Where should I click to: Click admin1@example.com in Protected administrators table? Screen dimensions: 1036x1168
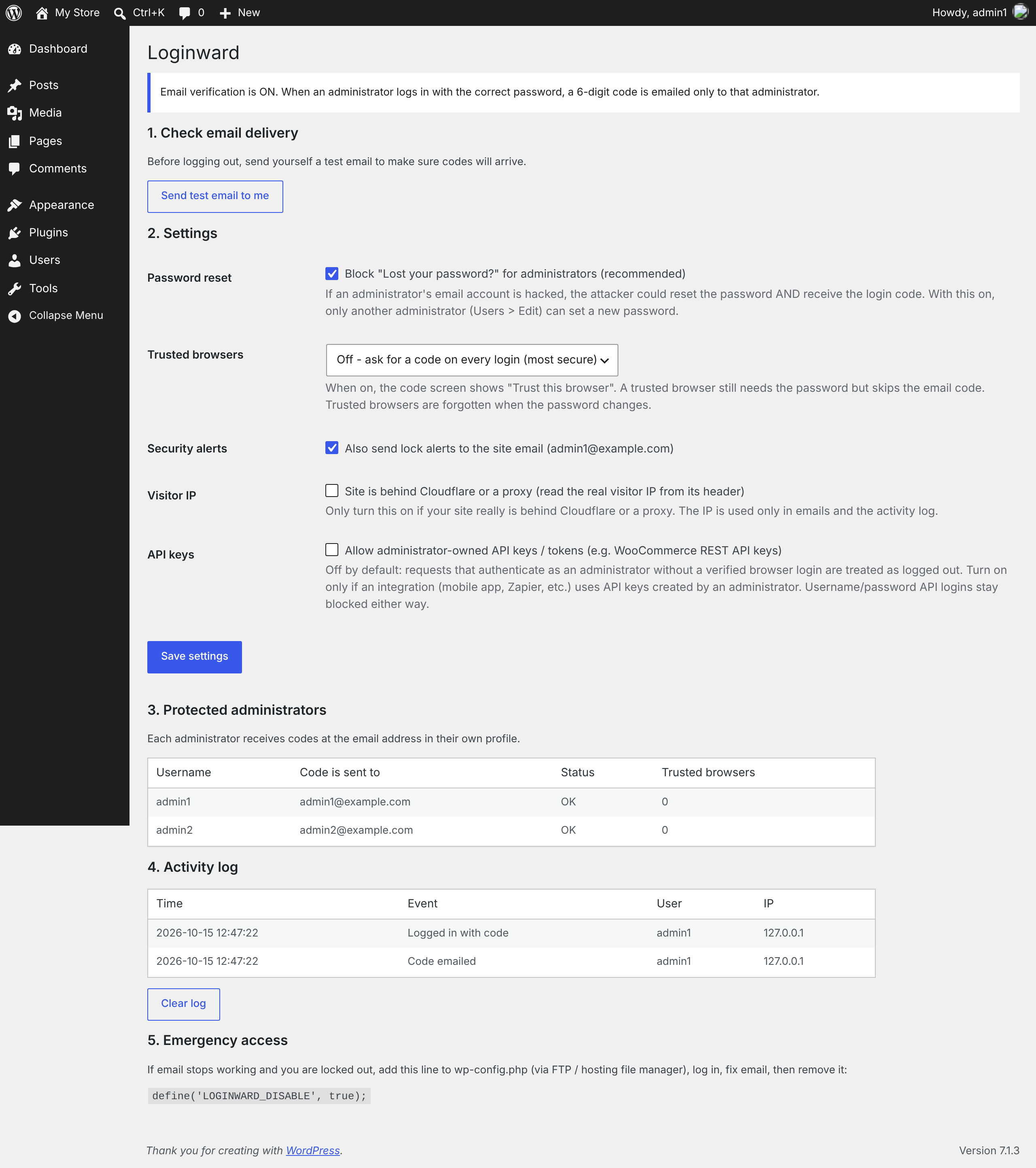coord(355,802)
